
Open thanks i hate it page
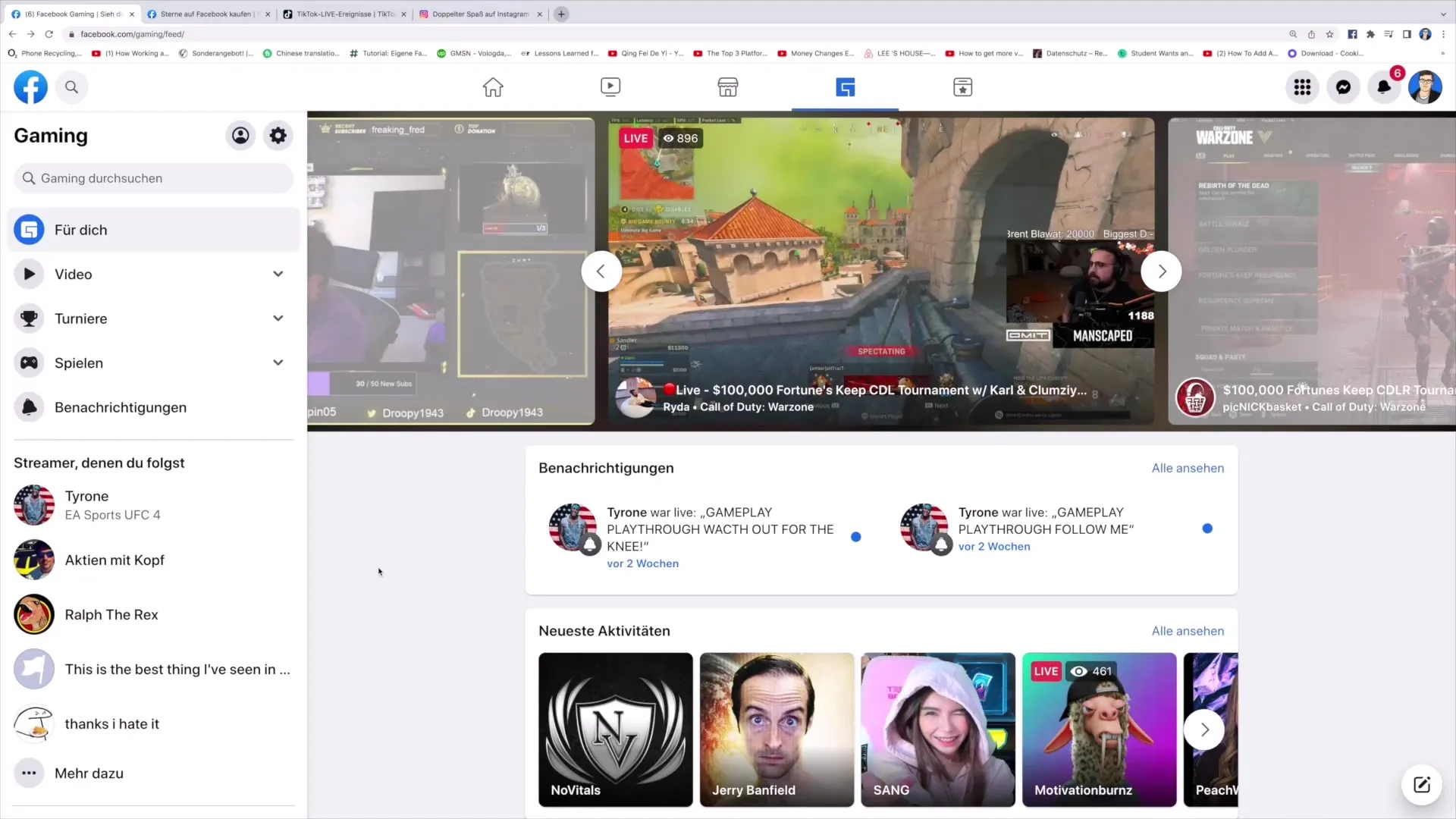[153, 723]
